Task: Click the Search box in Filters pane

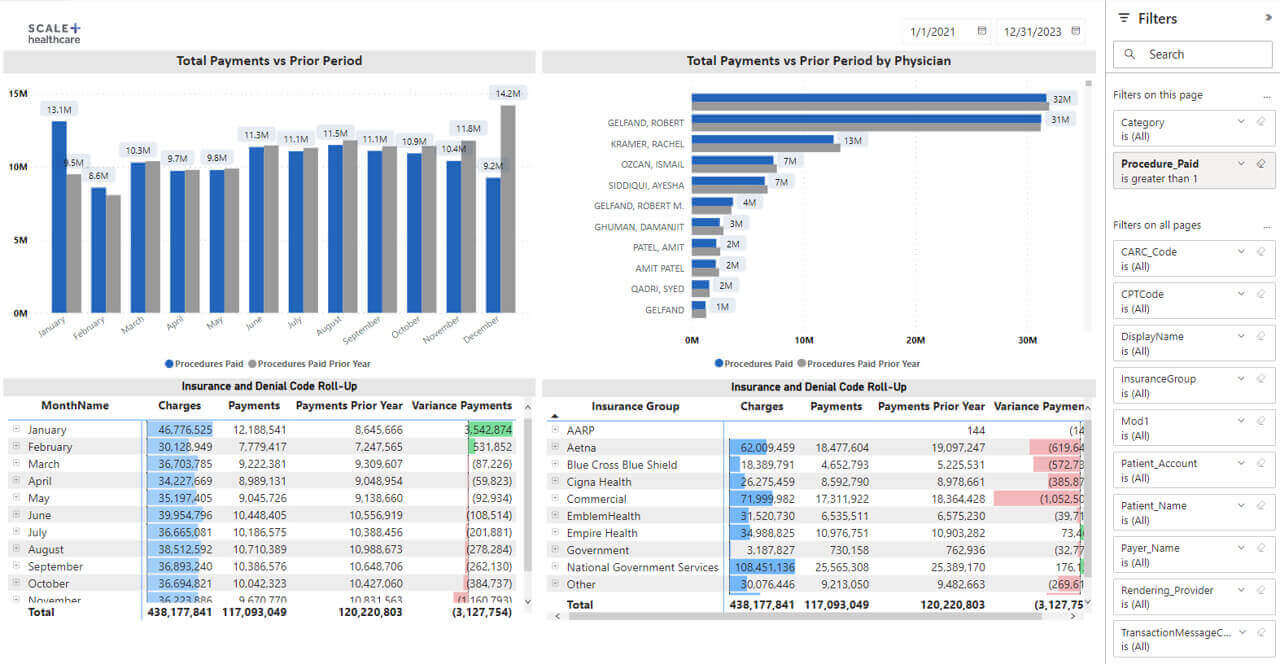Action: pyautogui.click(x=1194, y=55)
